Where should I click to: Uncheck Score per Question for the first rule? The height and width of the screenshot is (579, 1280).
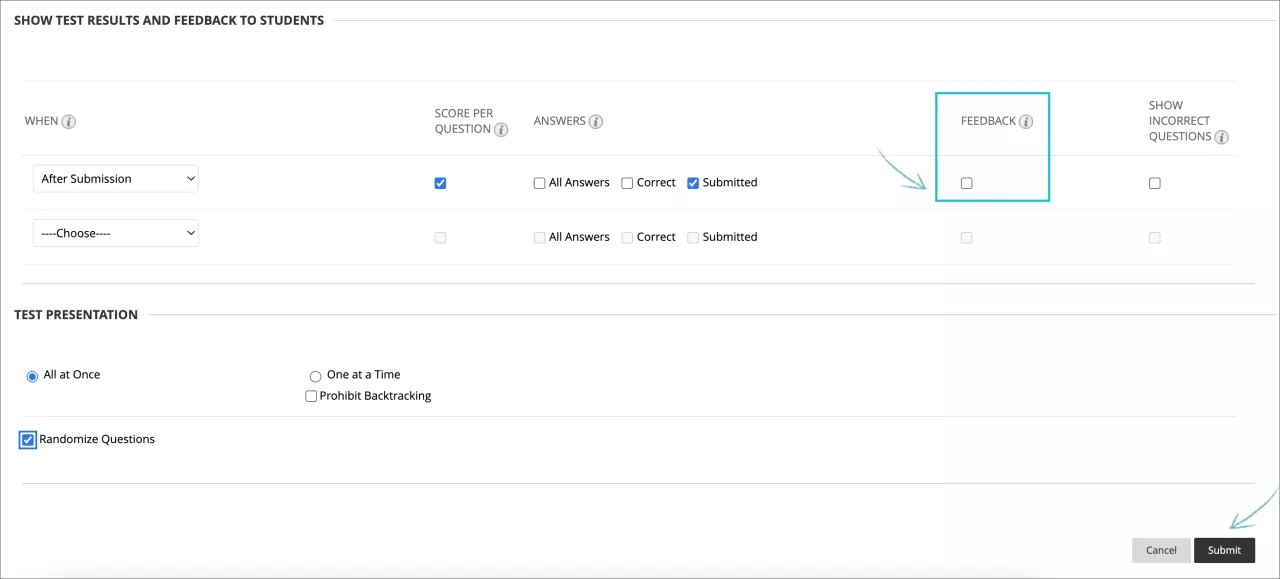(440, 183)
